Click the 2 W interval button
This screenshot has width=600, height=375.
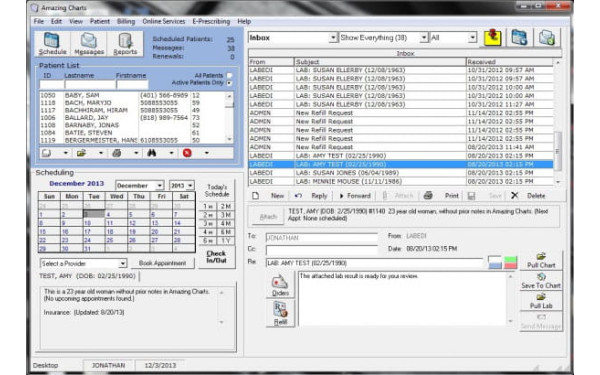[x=208, y=215]
